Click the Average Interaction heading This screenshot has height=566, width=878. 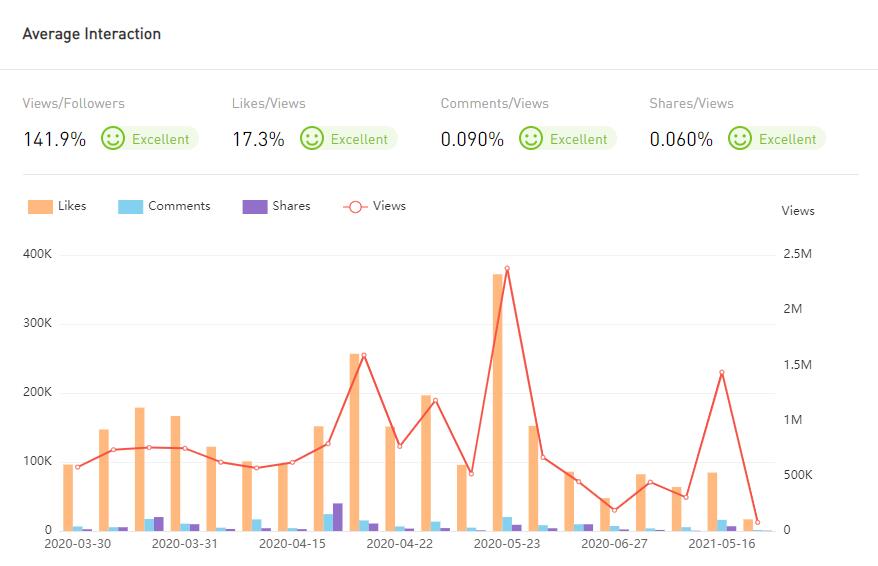click(x=92, y=34)
